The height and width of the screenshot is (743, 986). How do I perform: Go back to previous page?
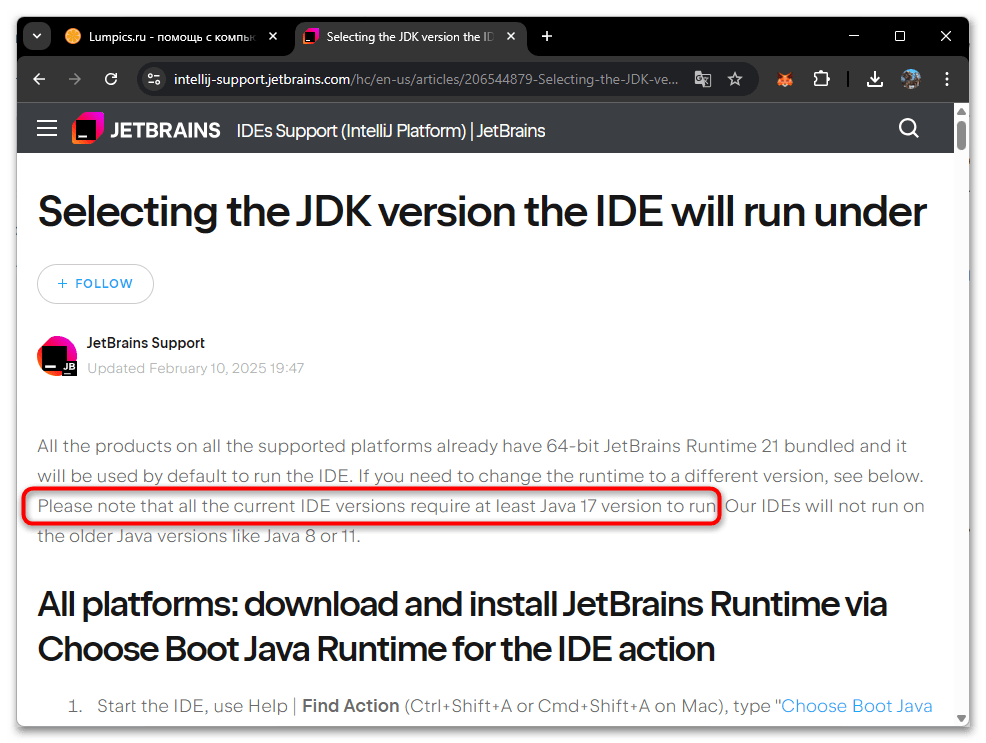tap(39, 79)
